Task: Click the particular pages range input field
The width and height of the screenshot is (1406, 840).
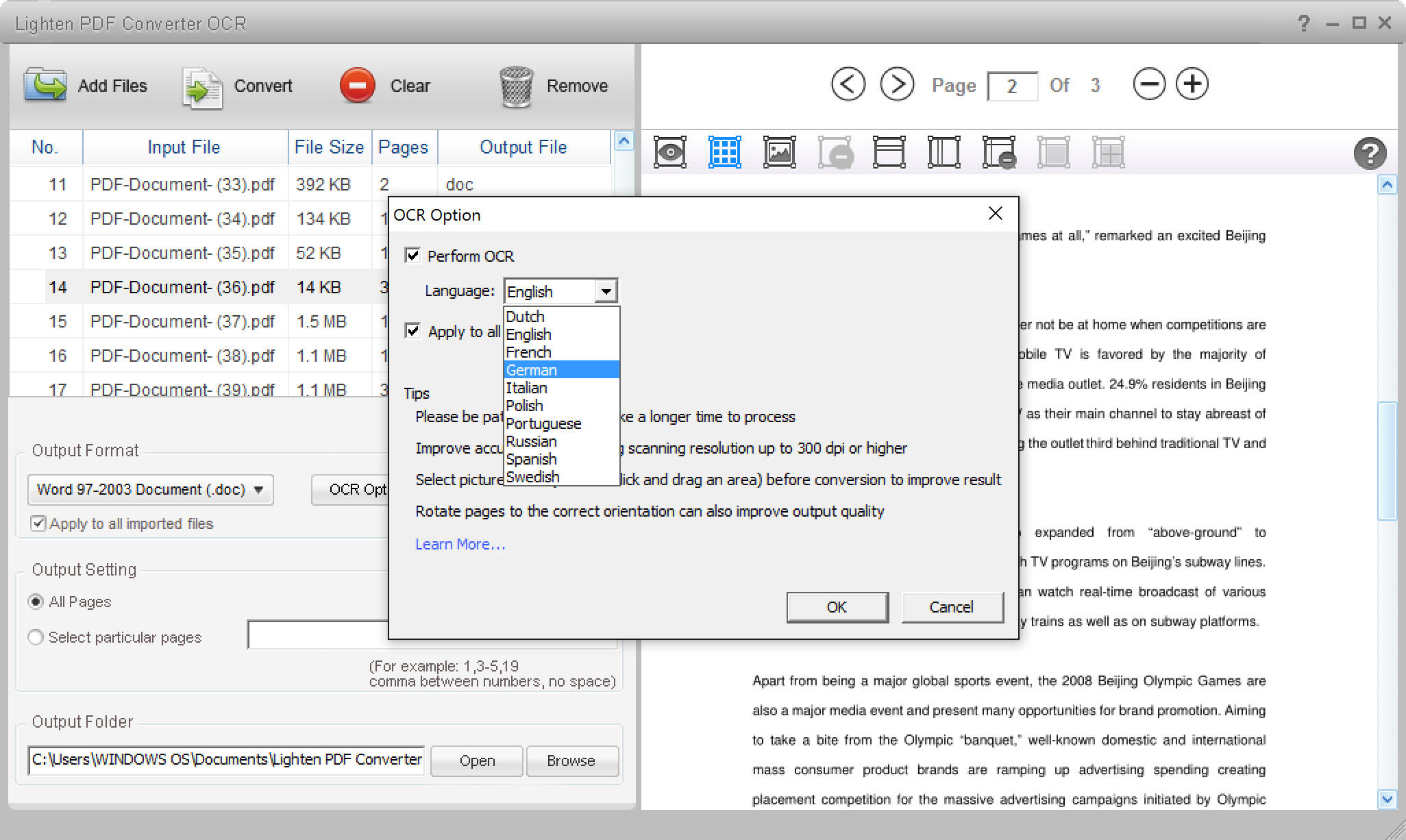Action: (318, 635)
